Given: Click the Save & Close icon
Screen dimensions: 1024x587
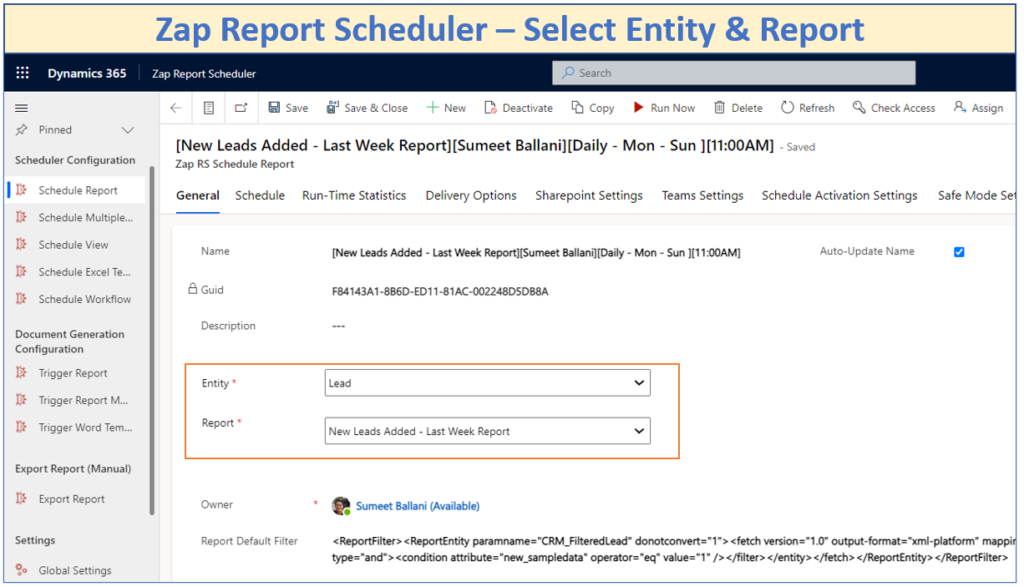Looking at the screenshot, I should tap(333, 108).
